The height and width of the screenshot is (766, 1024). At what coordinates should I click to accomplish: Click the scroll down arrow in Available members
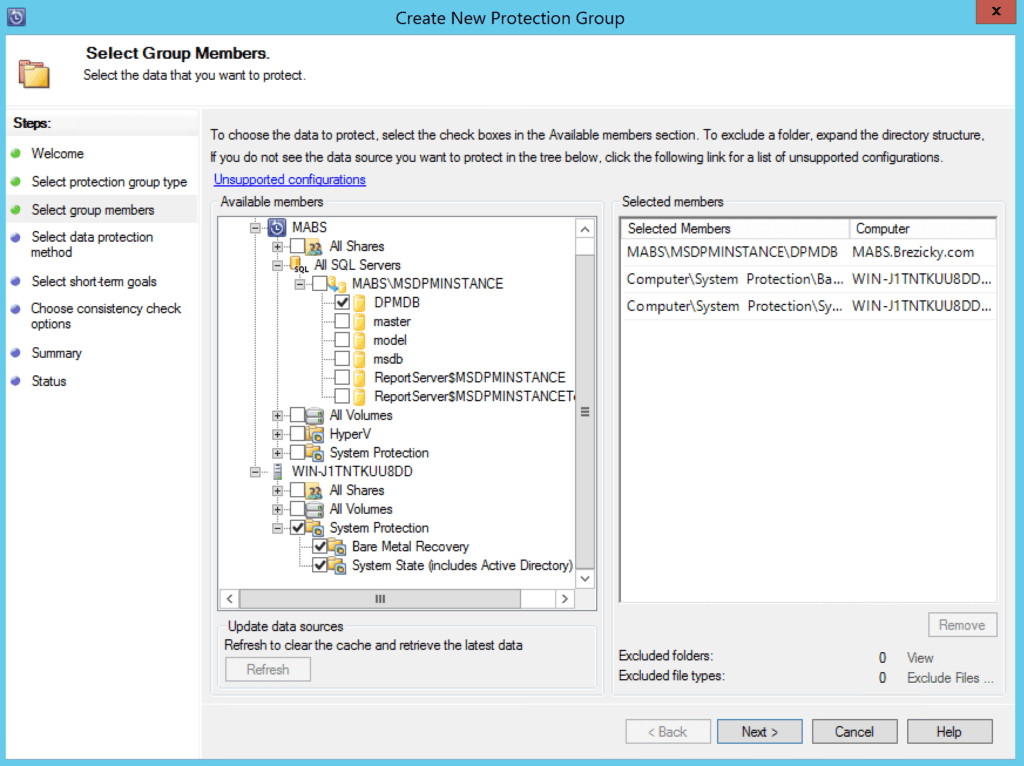pos(585,579)
